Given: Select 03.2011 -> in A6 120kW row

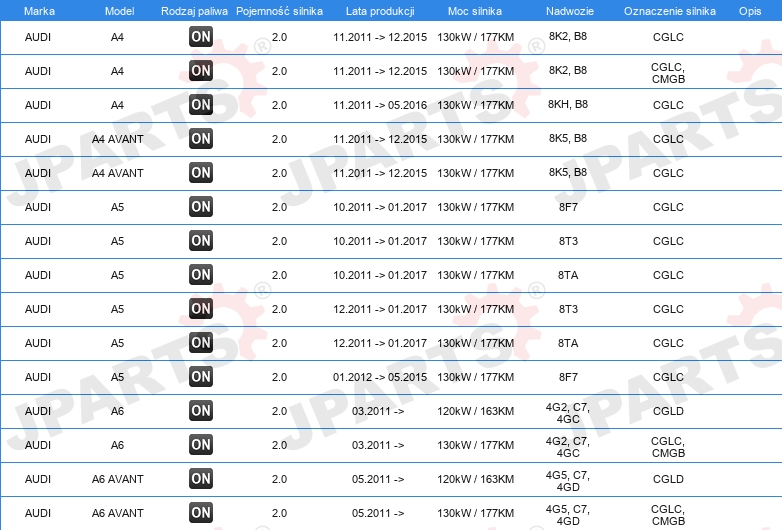Looking at the screenshot, I should tap(378, 411).
